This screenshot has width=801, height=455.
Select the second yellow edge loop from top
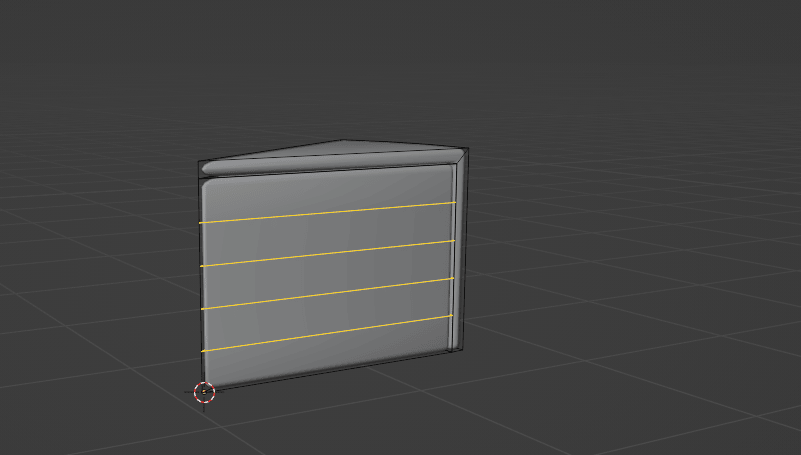coord(328,253)
